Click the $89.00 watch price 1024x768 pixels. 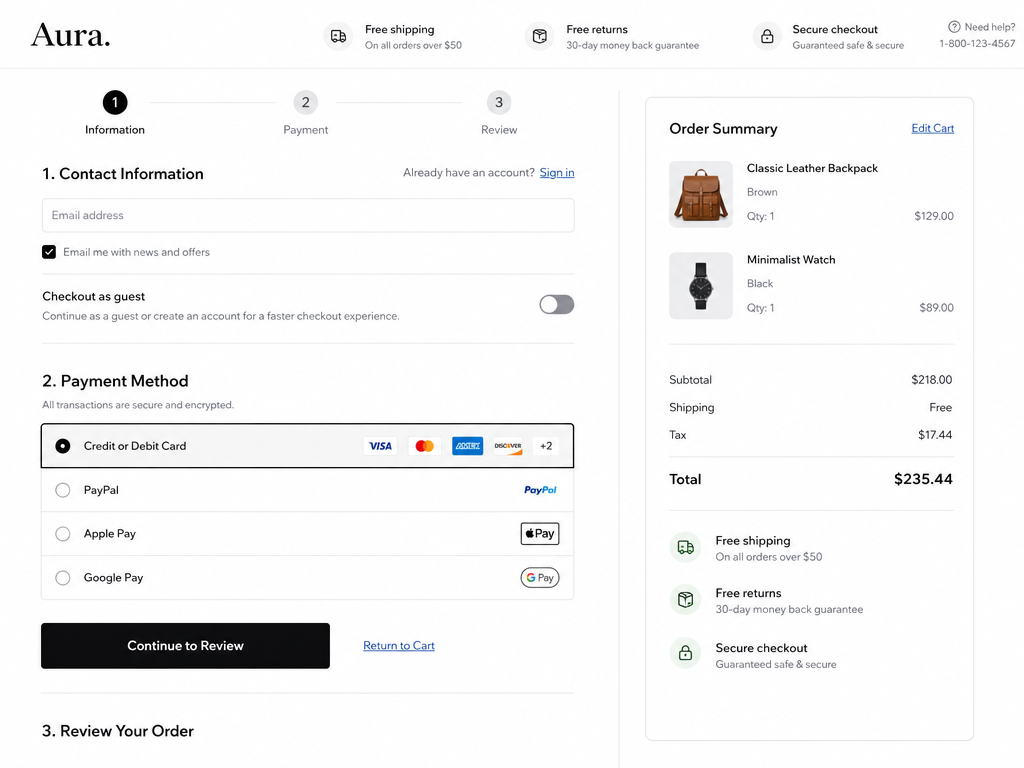tap(936, 308)
